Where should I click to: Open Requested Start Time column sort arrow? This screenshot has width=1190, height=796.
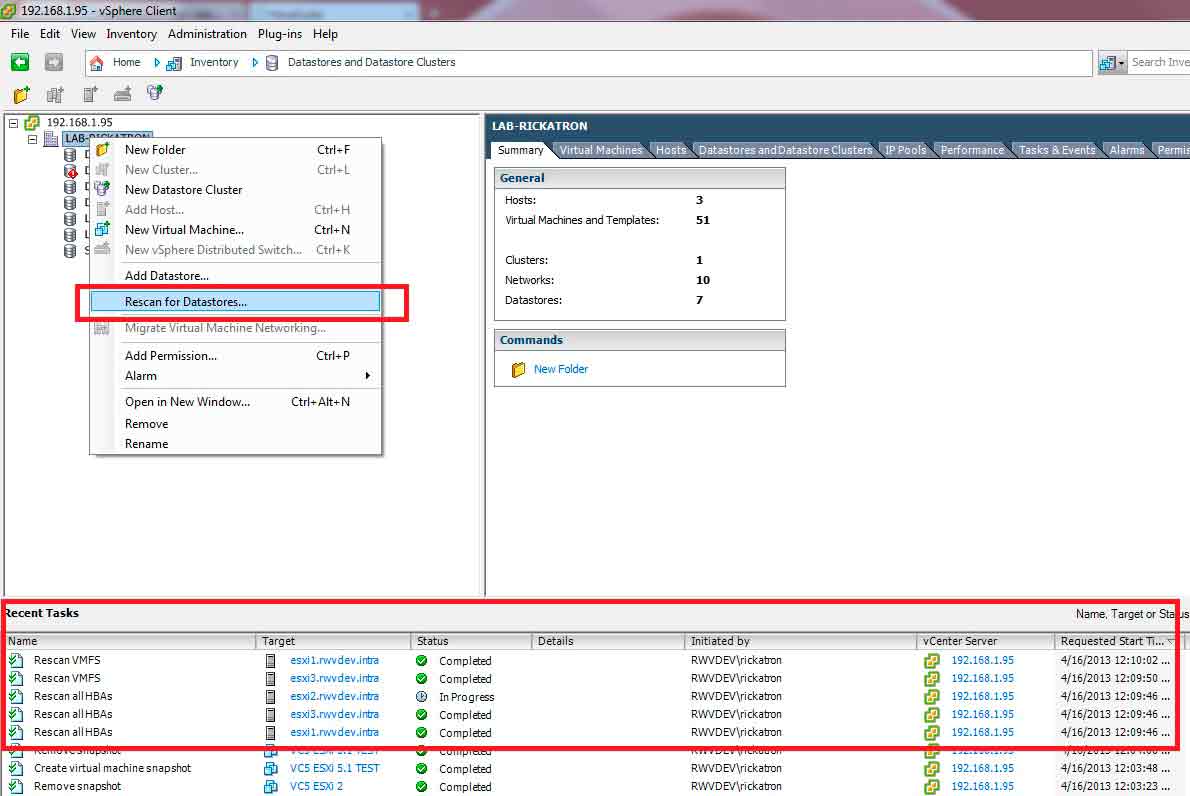[x=1170, y=641]
